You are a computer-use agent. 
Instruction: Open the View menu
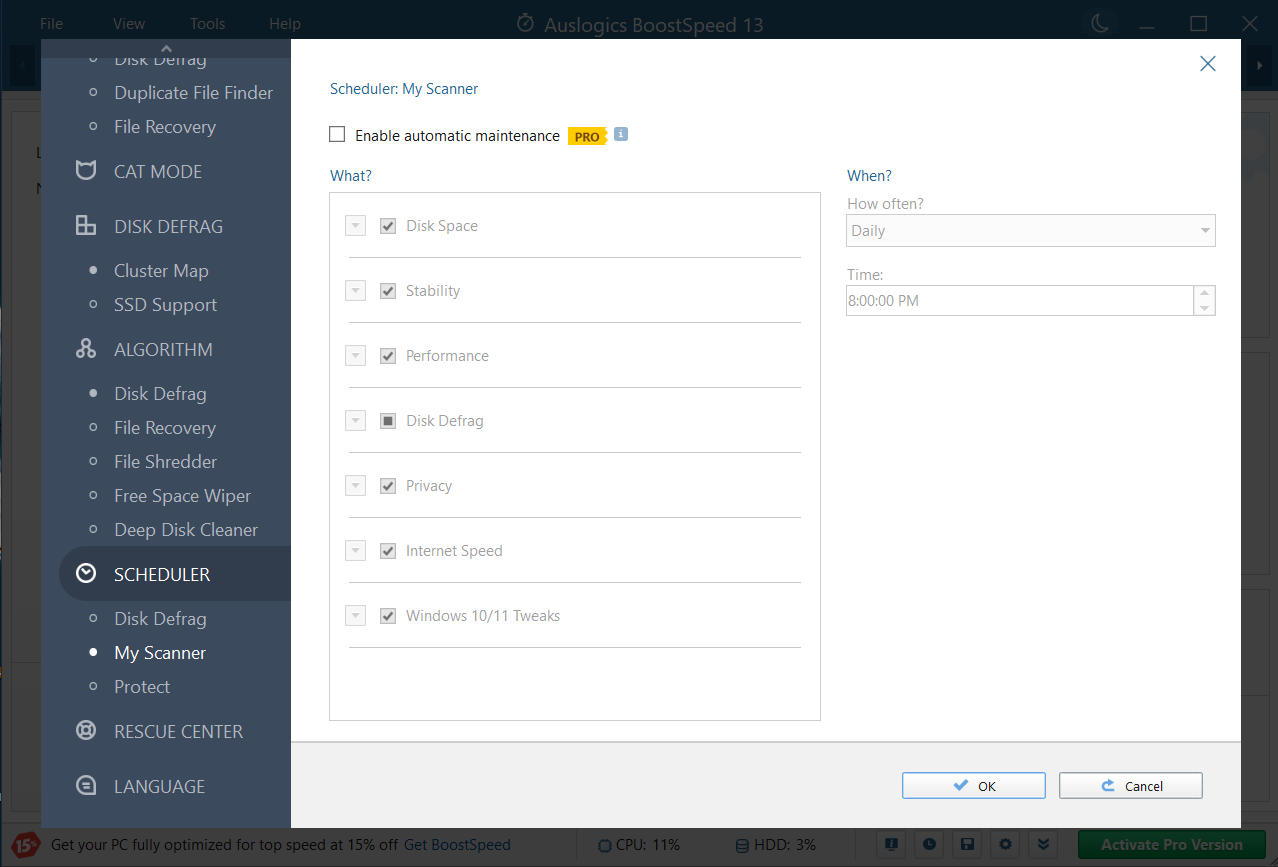tap(129, 24)
